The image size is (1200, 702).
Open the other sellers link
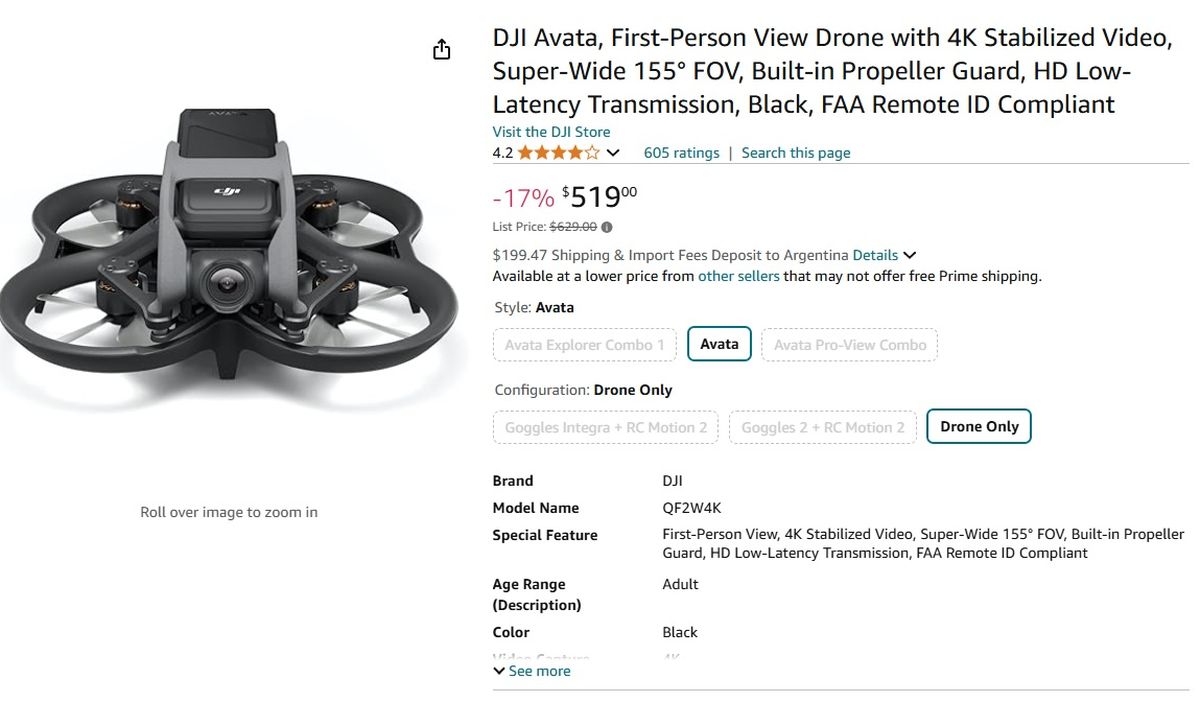738,276
